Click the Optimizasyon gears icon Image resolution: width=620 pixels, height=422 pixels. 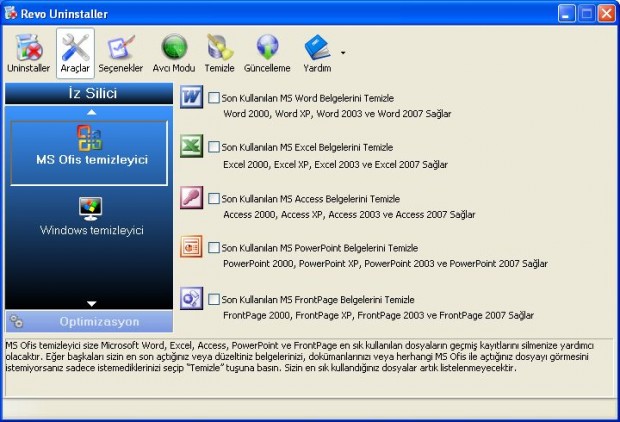click(17, 322)
